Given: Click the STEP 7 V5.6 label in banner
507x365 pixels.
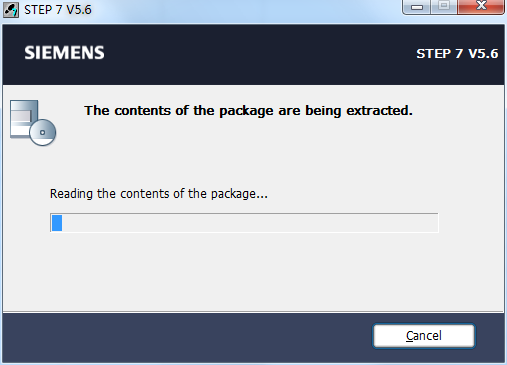Looking at the screenshot, I should [x=457, y=54].
